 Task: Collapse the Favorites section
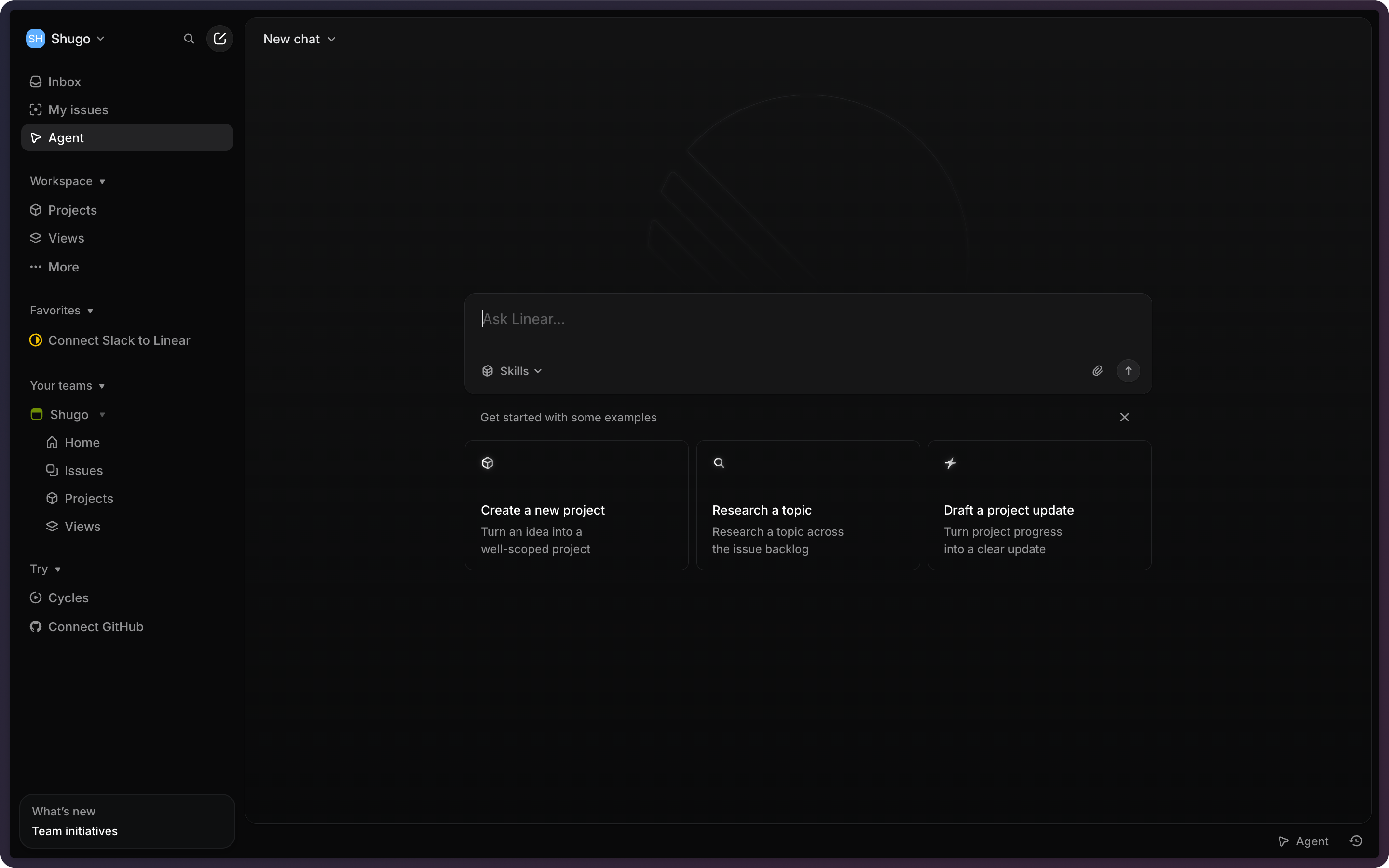61,311
